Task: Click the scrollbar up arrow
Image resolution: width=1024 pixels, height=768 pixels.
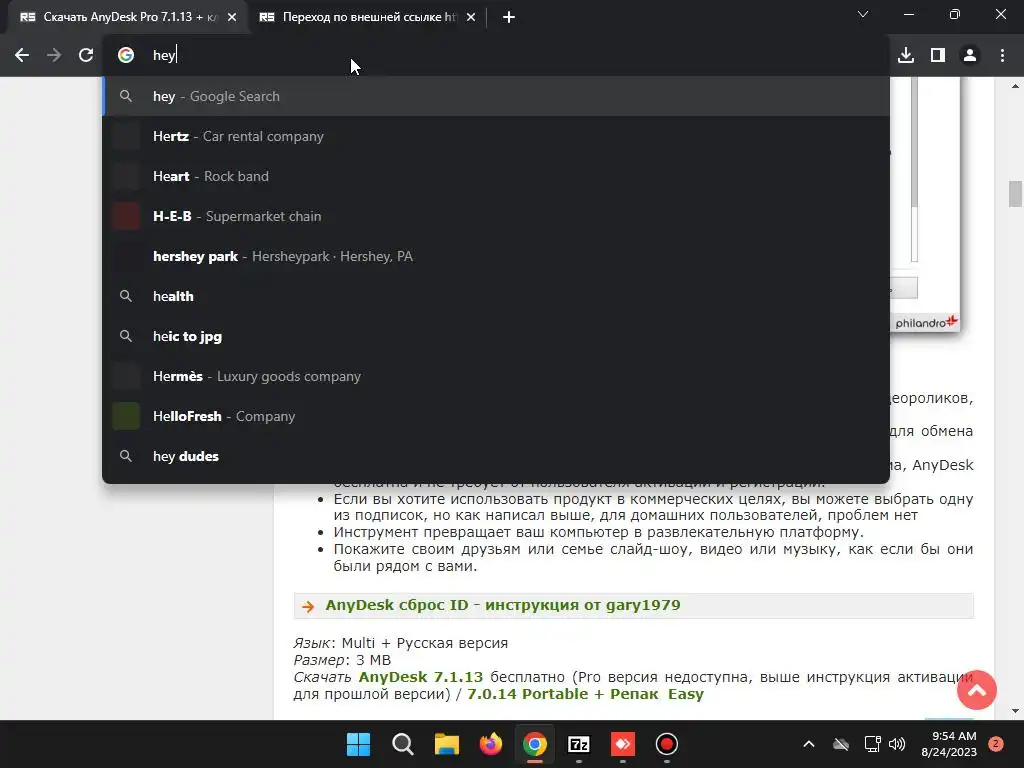Action: pos(1015,86)
